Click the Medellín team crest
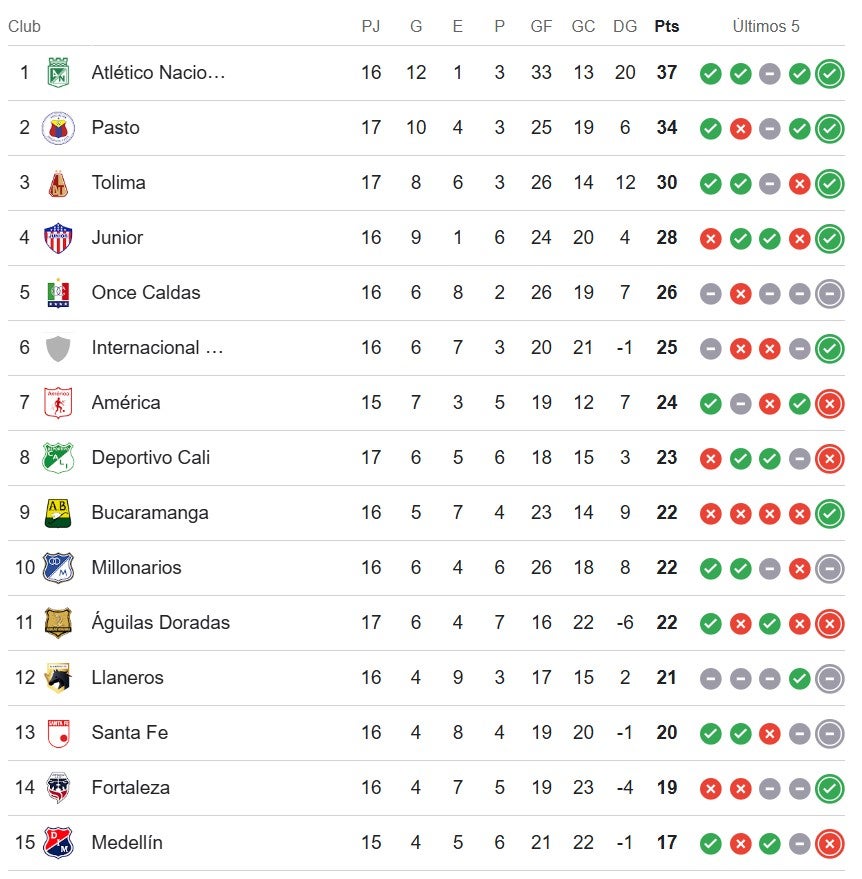The width and height of the screenshot is (862, 879). (x=58, y=843)
